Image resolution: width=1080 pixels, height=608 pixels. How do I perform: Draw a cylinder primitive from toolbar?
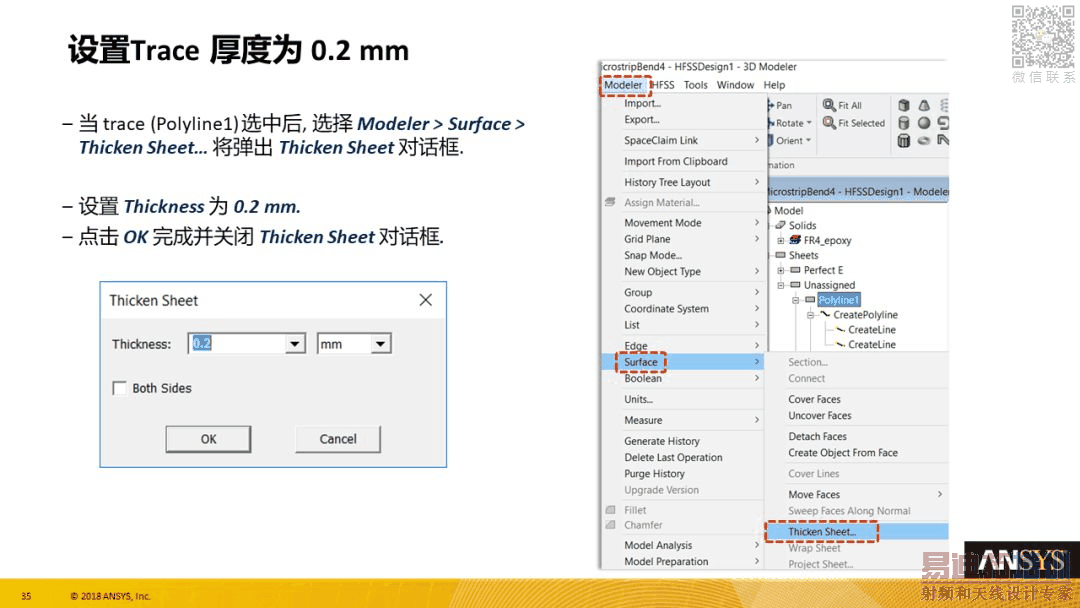(x=904, y=123)
